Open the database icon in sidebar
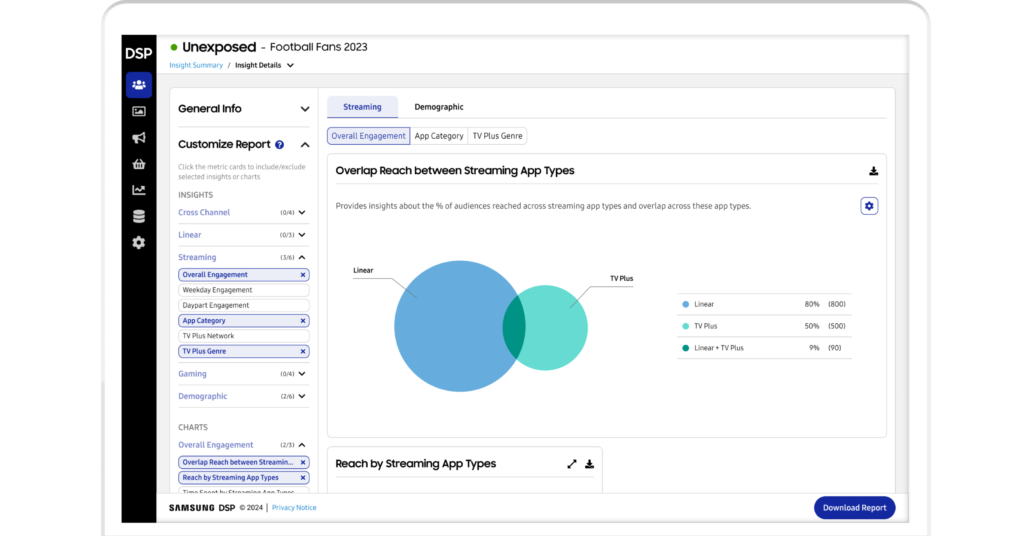 coord(138,216)
